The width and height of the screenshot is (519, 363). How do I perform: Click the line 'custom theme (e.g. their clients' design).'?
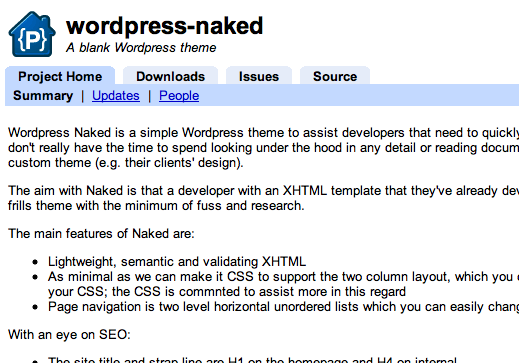(126, 163)
